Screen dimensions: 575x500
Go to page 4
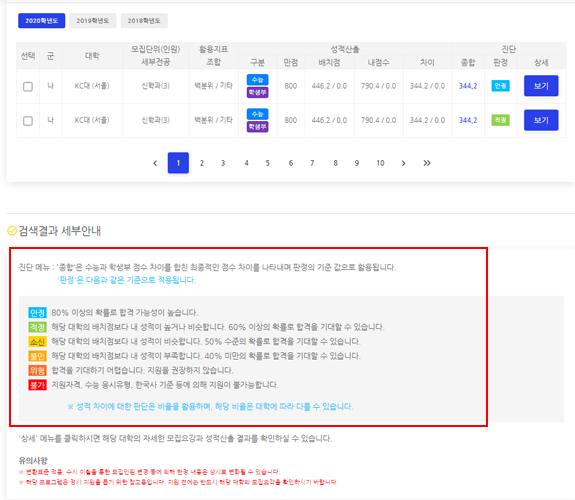tap(246, 163)
